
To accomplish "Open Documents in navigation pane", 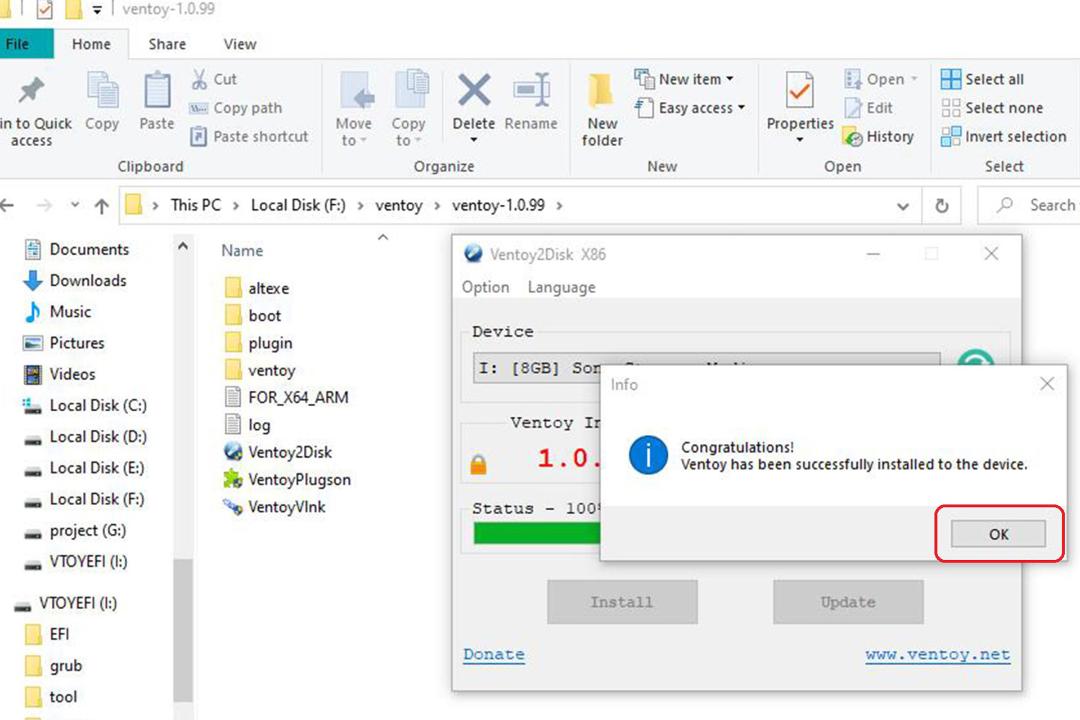I will (x=76, y=249).
